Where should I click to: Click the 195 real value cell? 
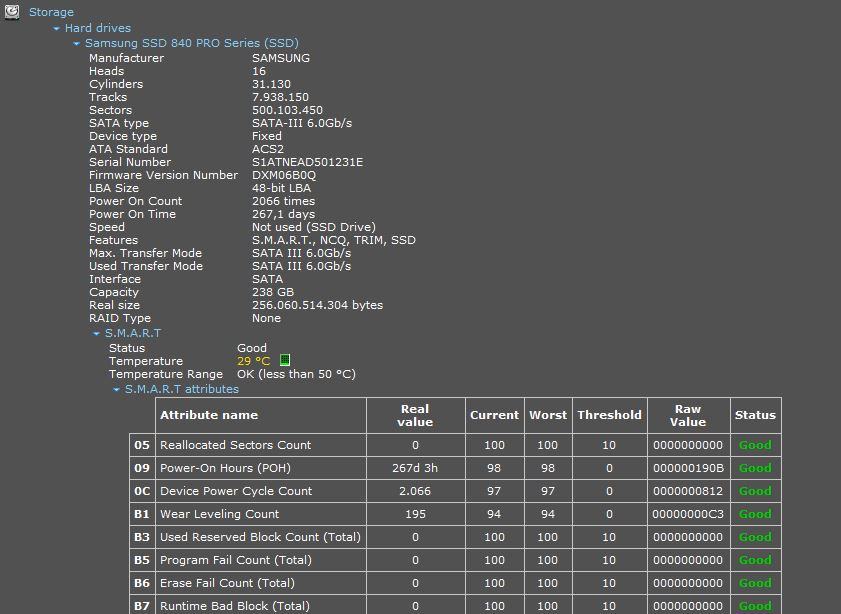click(x=415, y=514)
